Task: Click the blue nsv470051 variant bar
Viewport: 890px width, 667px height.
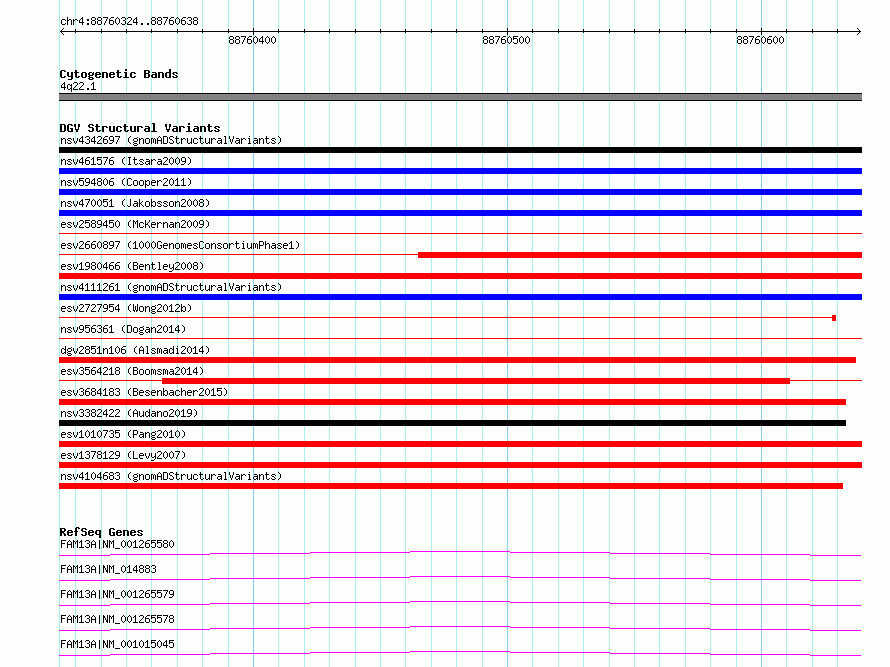Action: point(460,213)
